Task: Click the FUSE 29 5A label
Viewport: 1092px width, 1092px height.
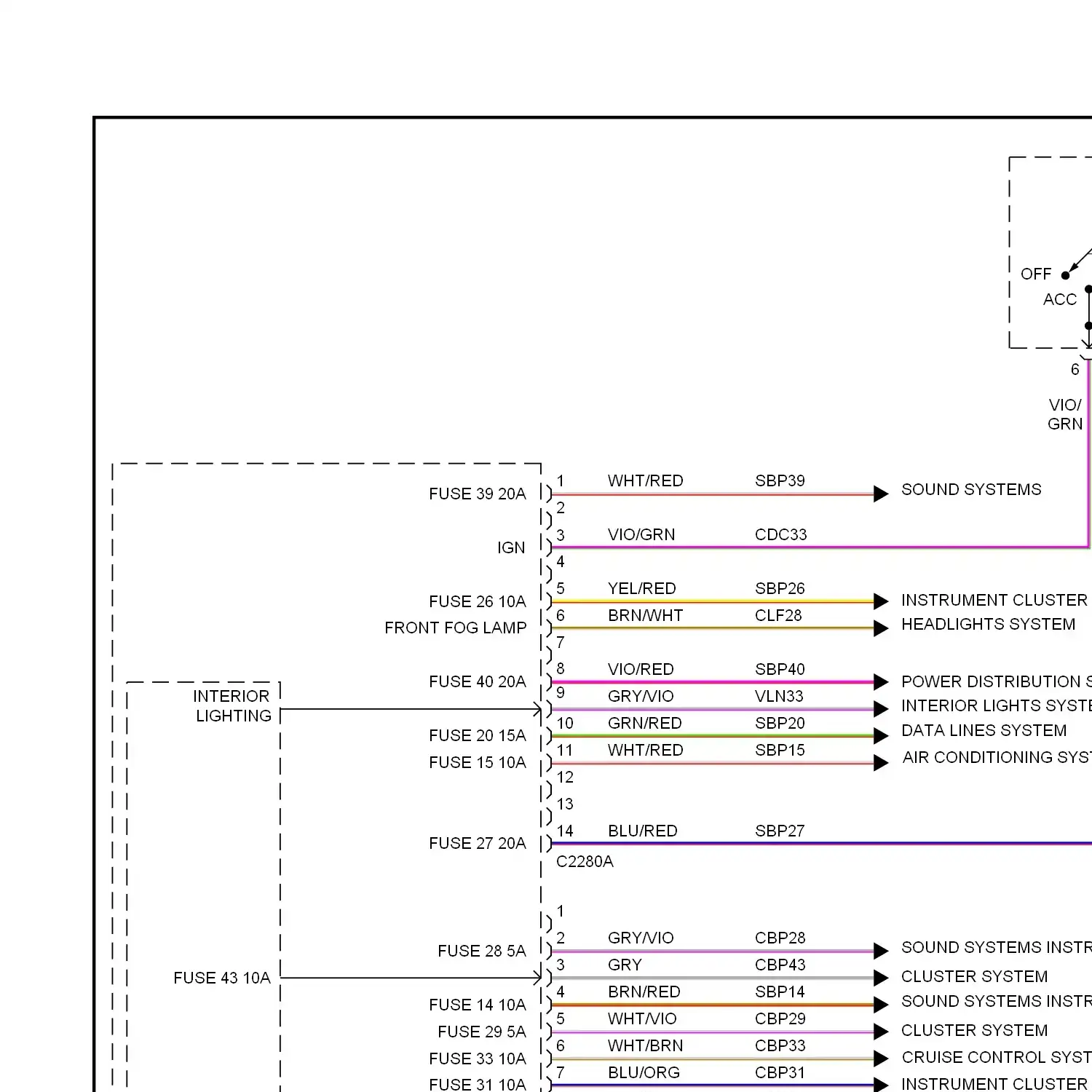Action: pos(481,1032)
